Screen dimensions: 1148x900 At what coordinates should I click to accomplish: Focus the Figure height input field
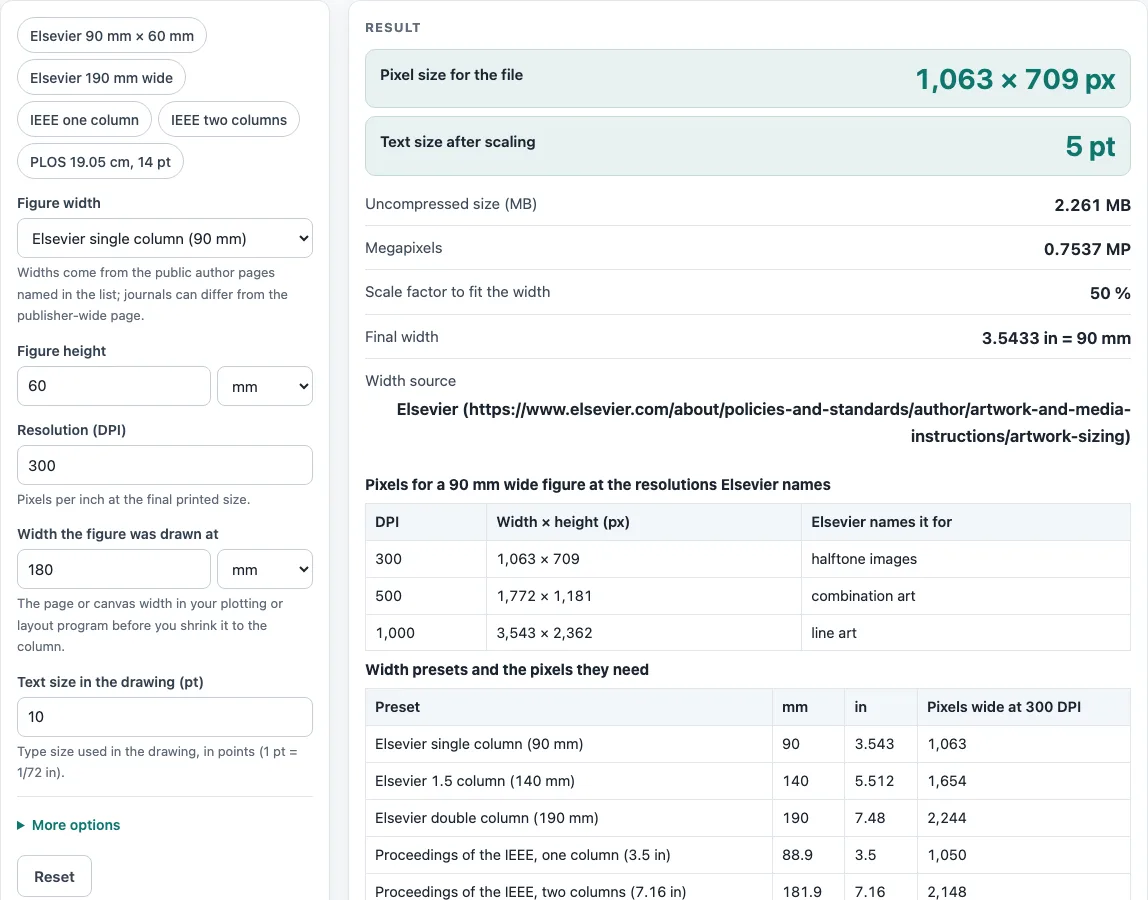pyautogui.click(x=113, y=386)
